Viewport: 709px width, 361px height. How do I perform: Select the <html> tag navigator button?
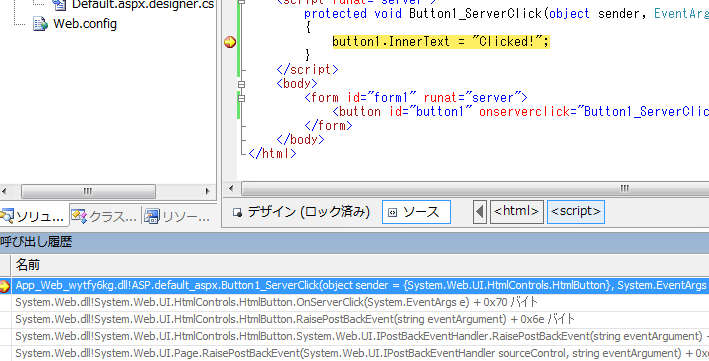(517, 212)
